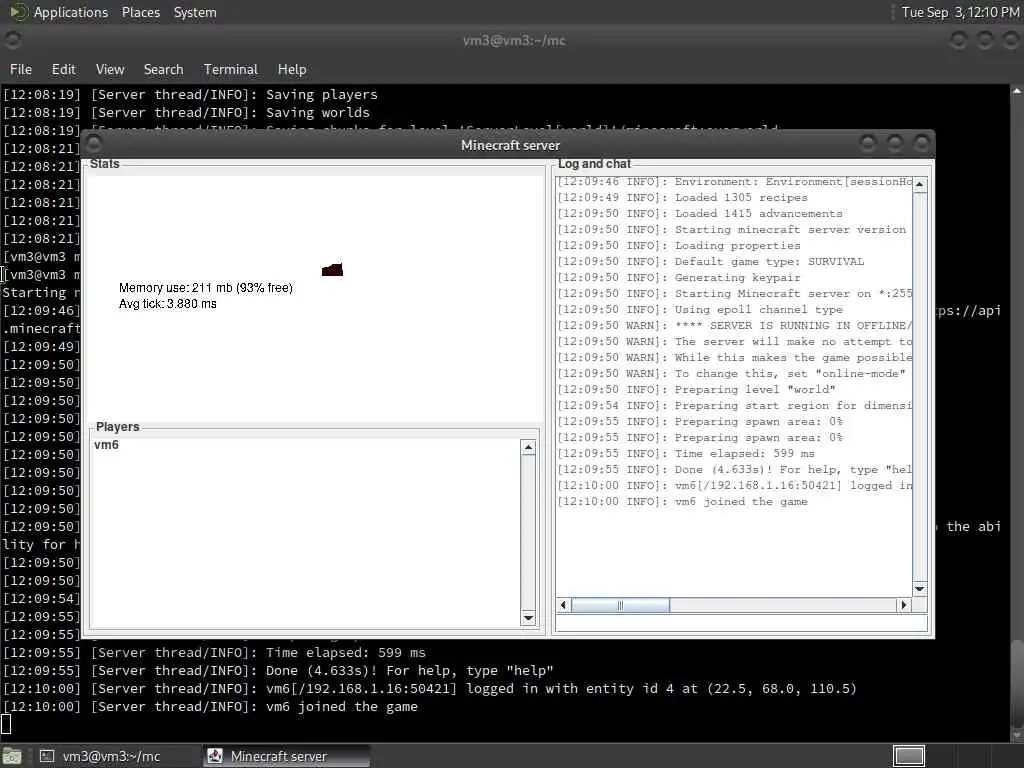Click the Memory use stats text
Screen dimensions: 1024x768
click(x=206, y=288)
